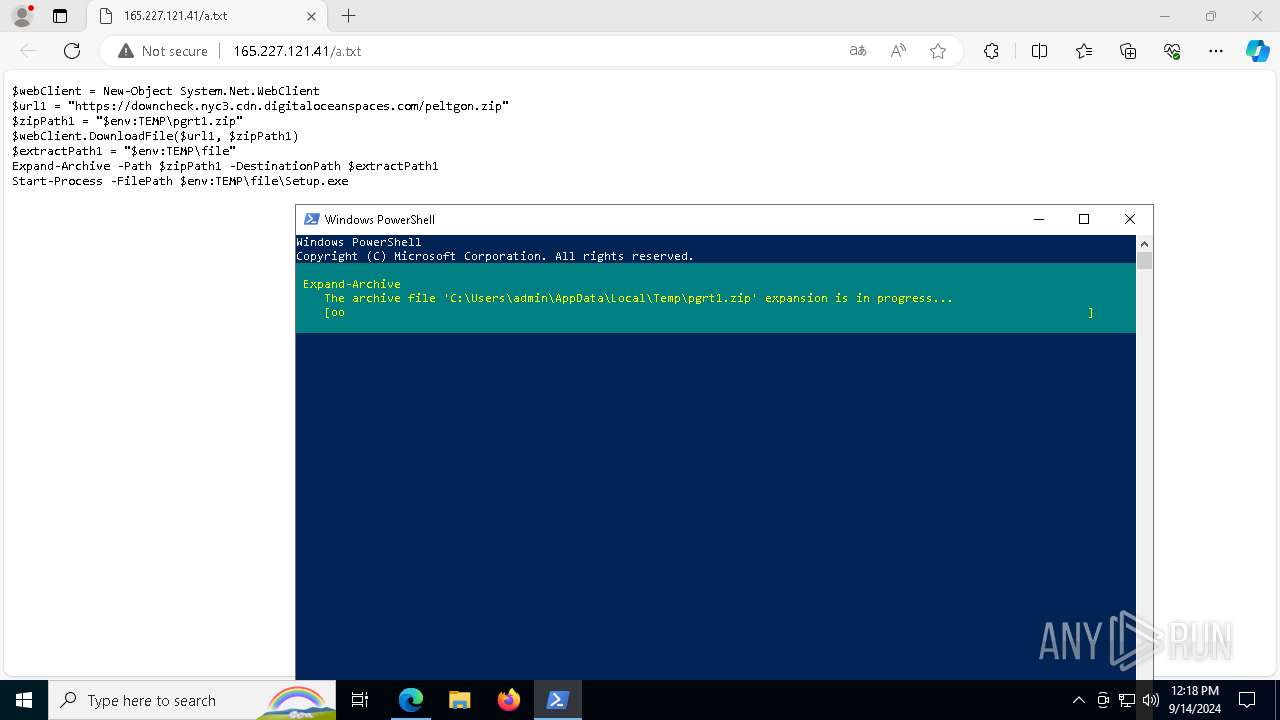The width and height of the screenshot is (1280, 720).
Task: Click the pgrt1.zip expansion message
Action: (638, 298)
